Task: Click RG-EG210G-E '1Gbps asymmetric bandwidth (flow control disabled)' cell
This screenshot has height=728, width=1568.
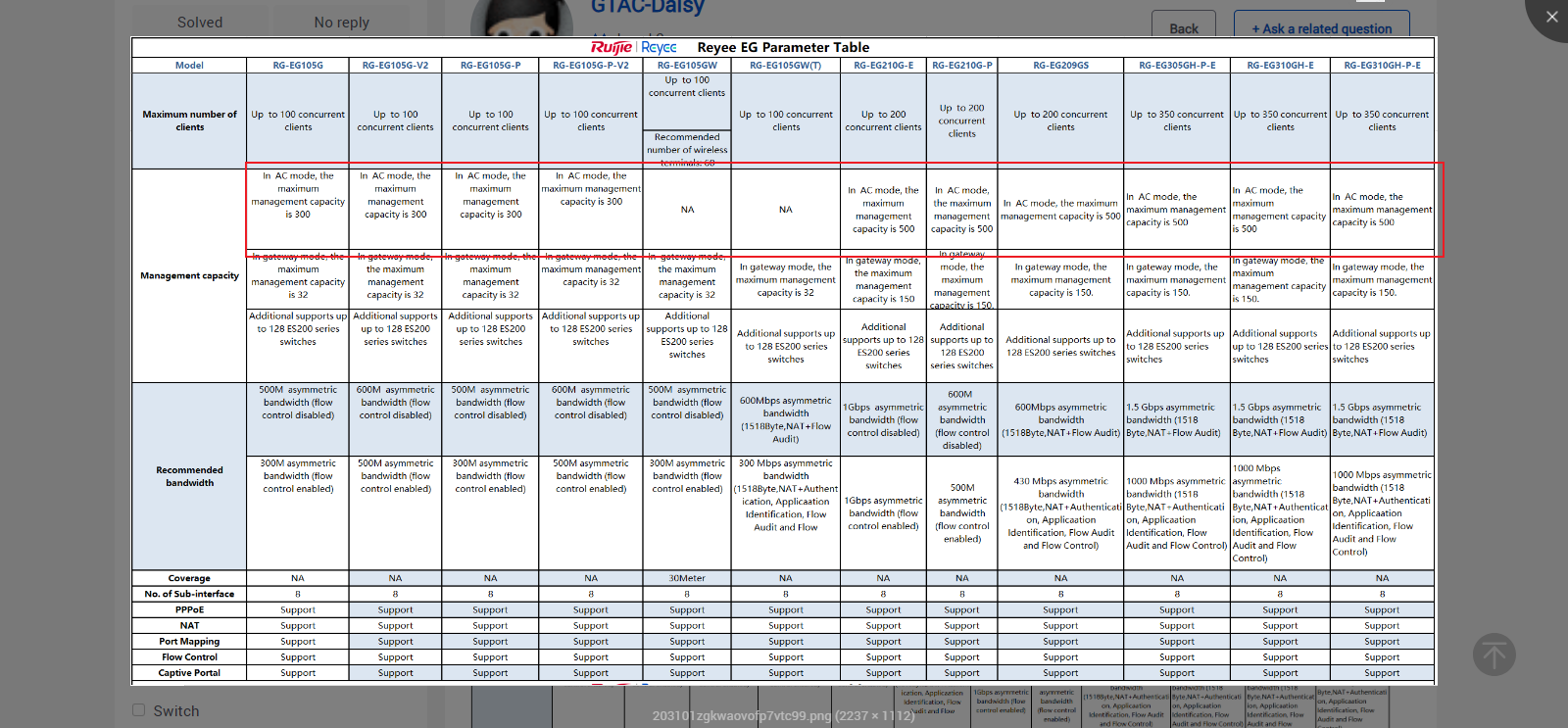Action: (x=883, y=419)
